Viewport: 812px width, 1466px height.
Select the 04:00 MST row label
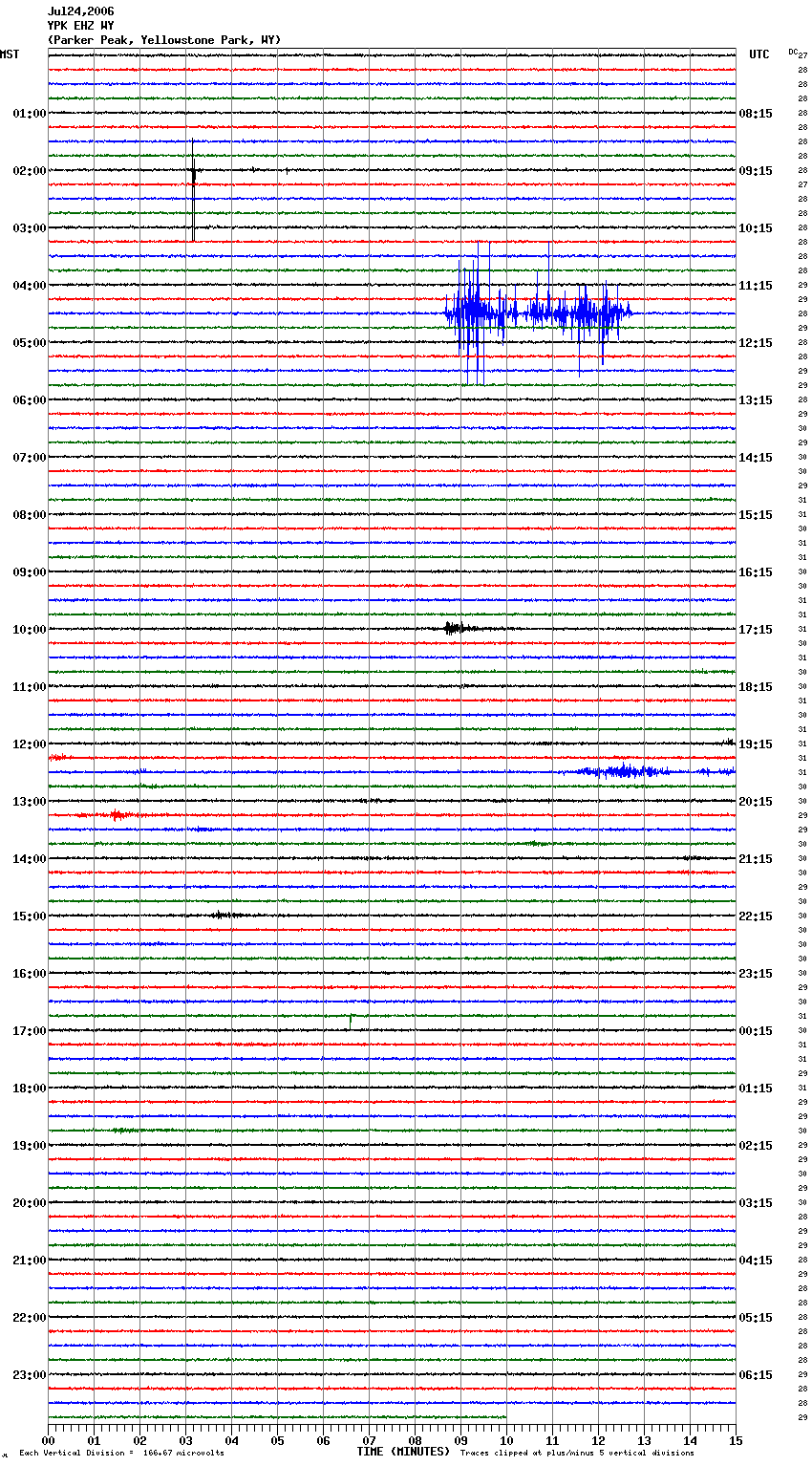click(x=29, y=286)
